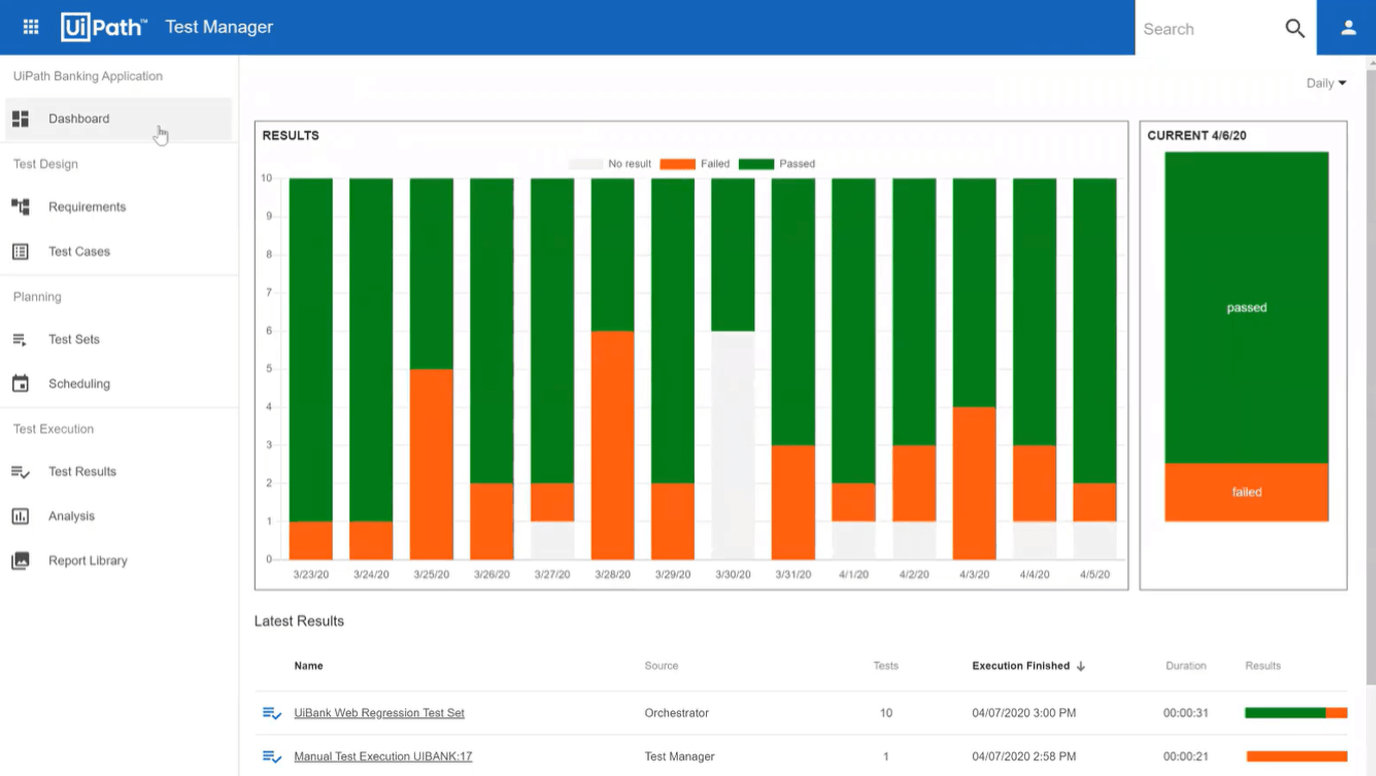Open the user profile icon
This screenshot has height=776, width=1376.
[x=1348, y=28]
